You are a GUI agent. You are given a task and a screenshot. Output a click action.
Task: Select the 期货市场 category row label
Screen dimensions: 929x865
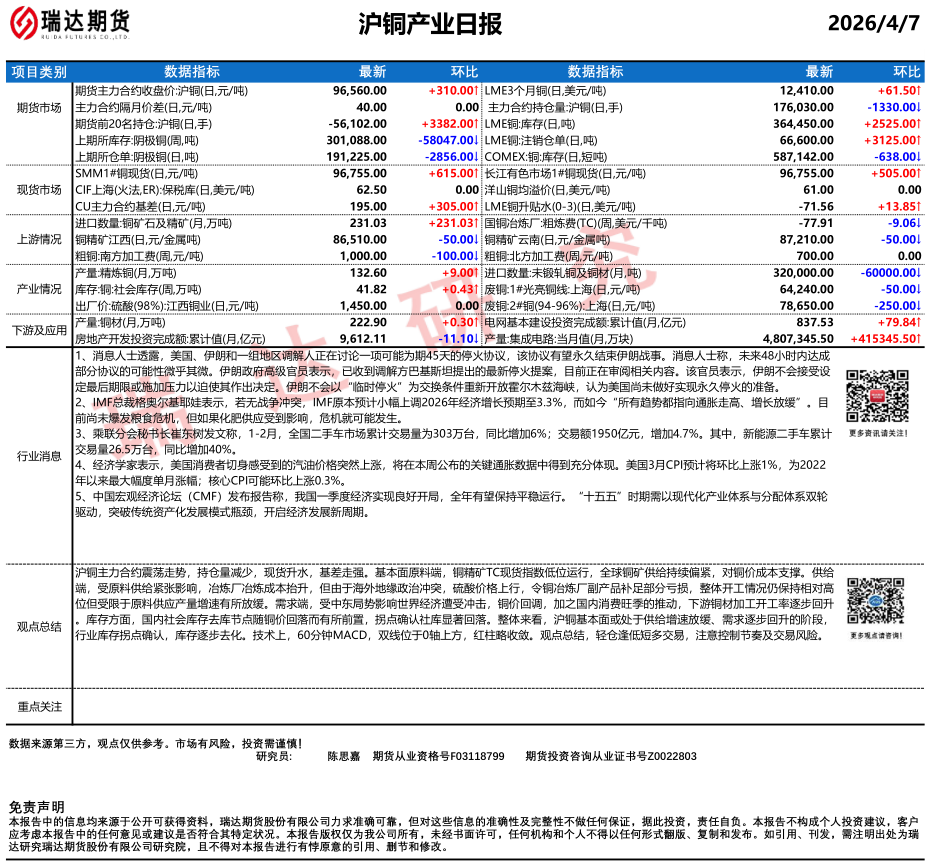click(x=39, y=107)
